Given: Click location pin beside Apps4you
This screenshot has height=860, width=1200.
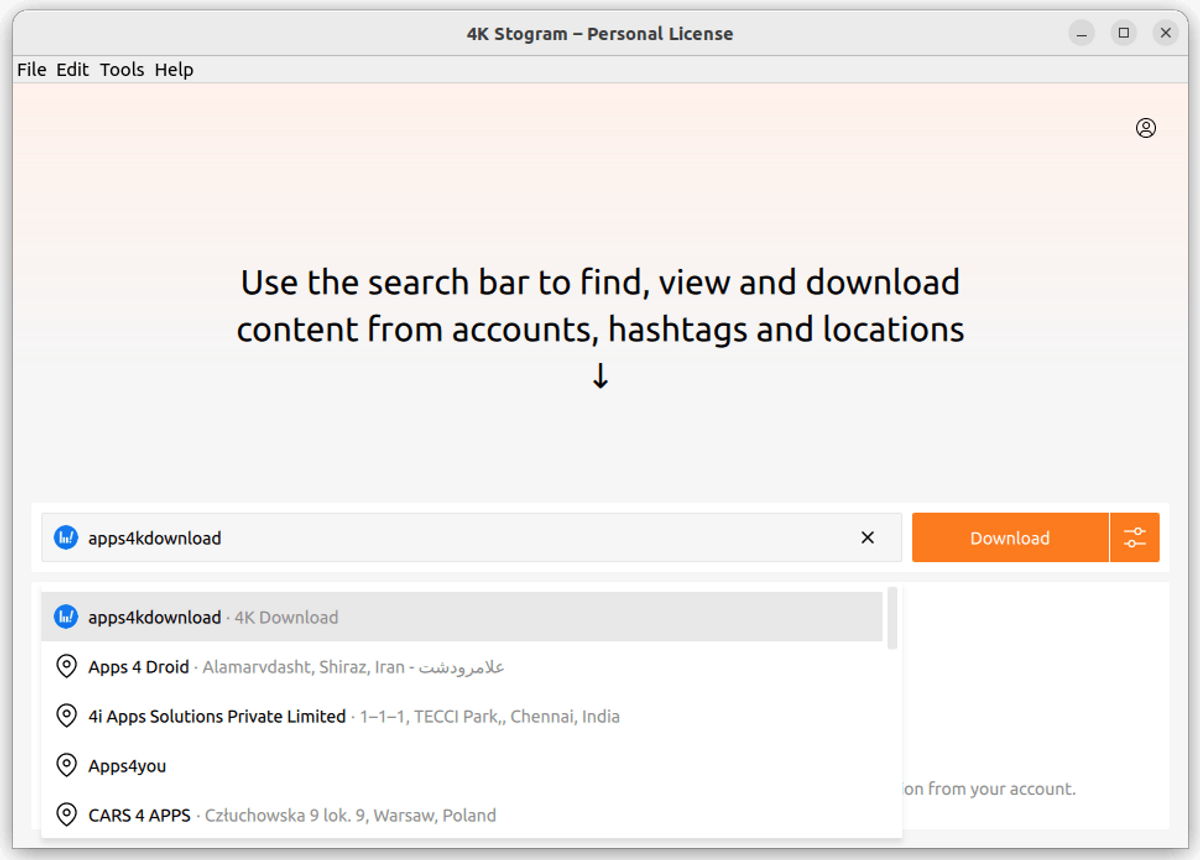Looking at the screenshot, I should point(66,766).
